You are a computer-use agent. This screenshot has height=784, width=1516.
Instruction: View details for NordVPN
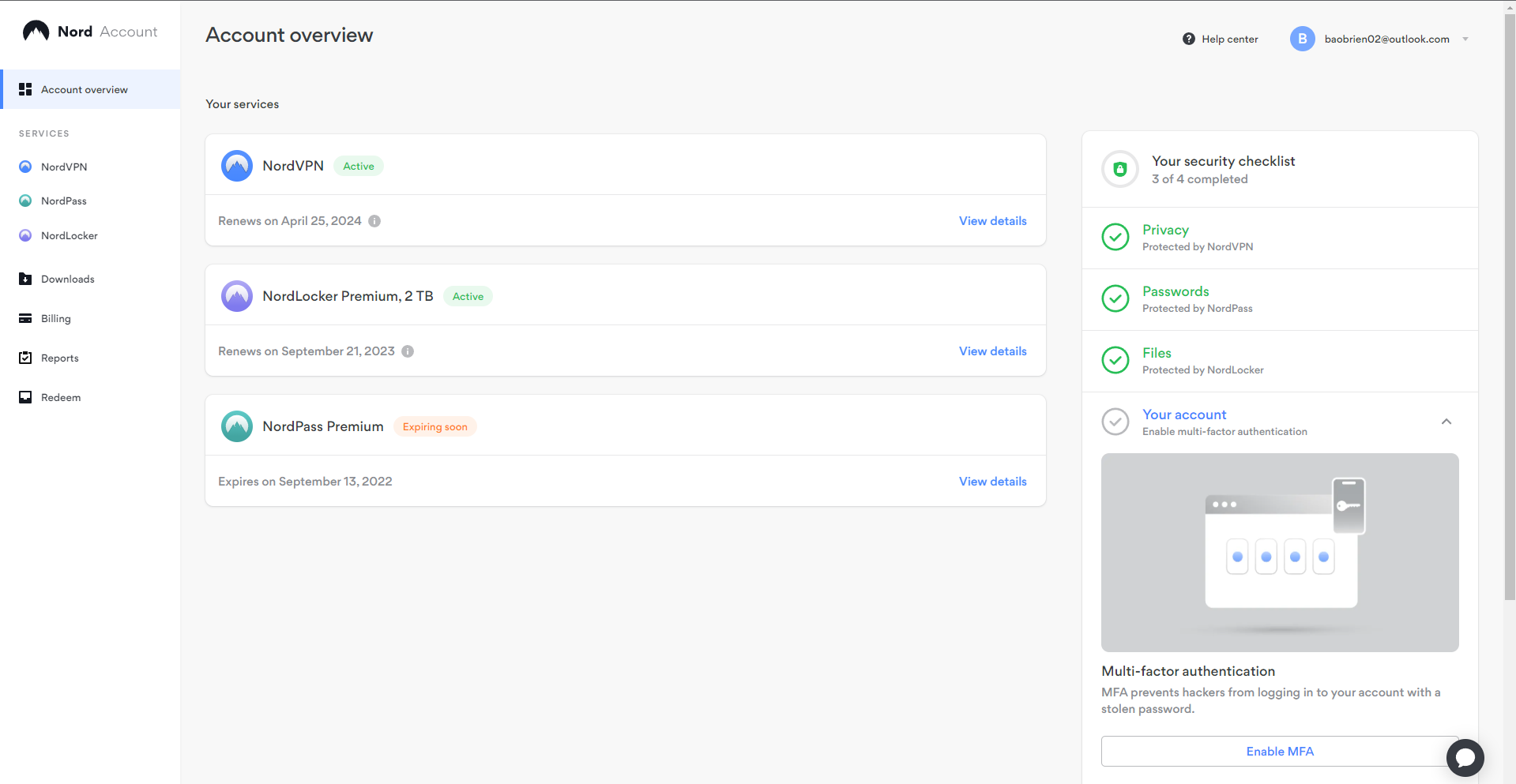point(993,221)
